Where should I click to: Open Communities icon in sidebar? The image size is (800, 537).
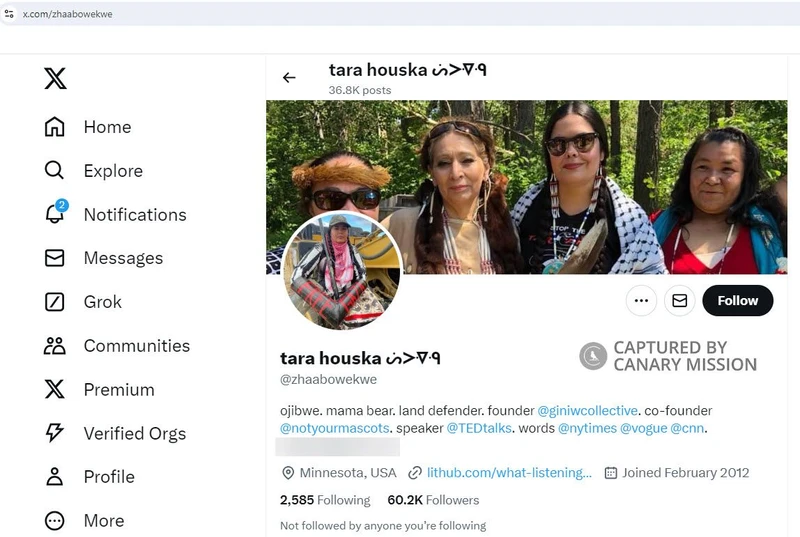click(x=55, y=346)
